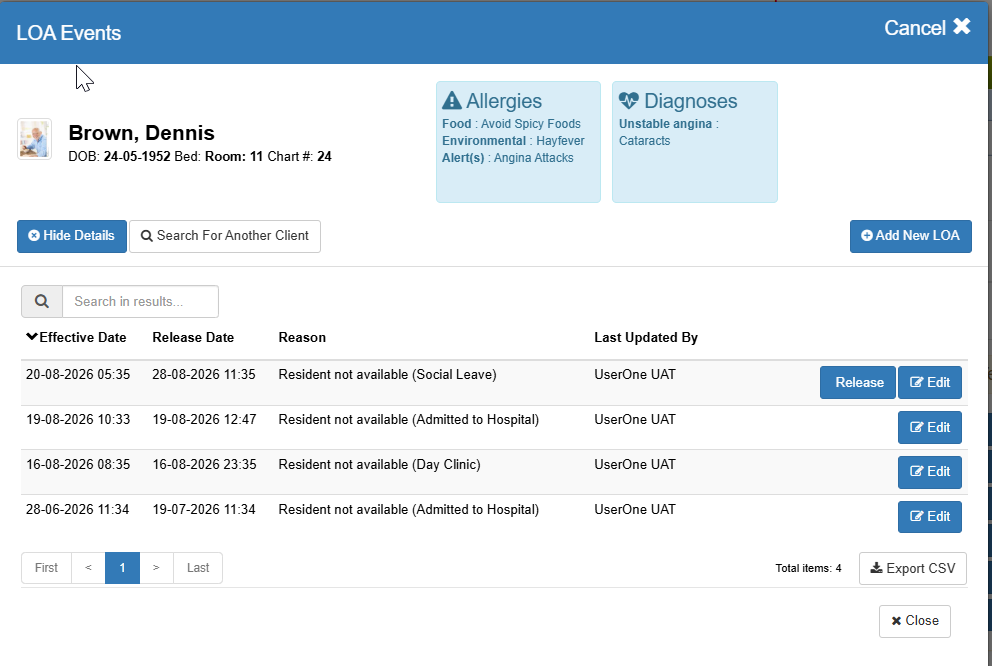Go to previous page with < button
Viewport: 992px width, 666px height.
(89, 568)
